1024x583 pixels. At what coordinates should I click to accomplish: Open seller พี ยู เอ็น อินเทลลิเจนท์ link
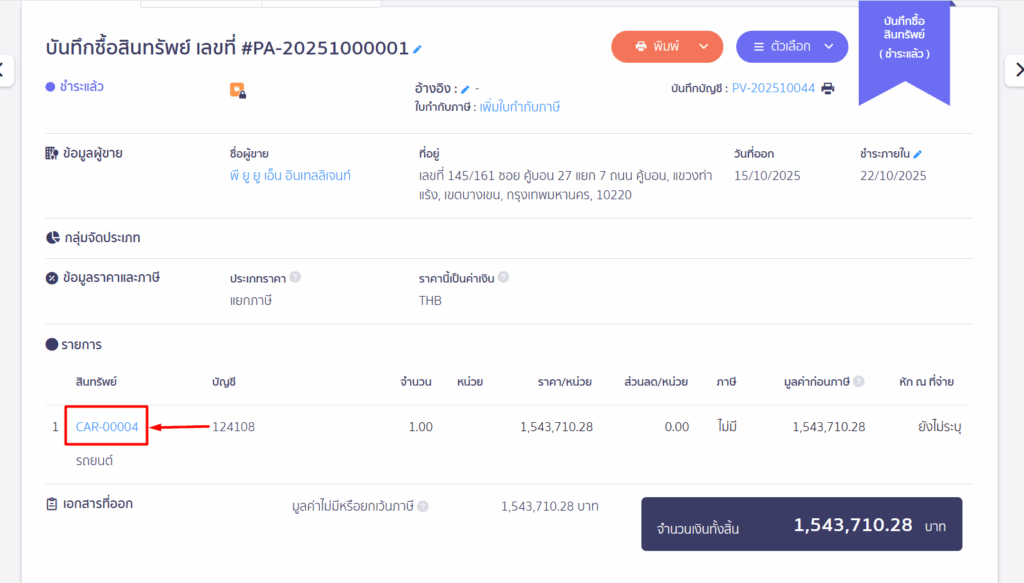click(x=290, y=176)
